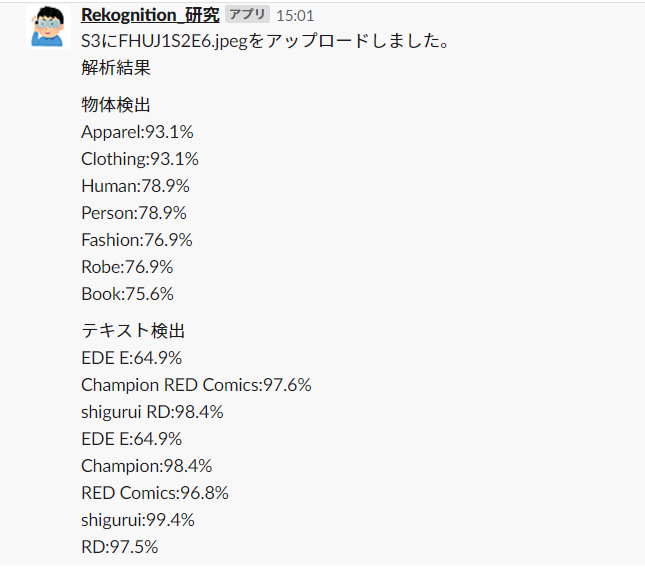Image resolution: width=645 pixels, height=569 pixels.
Task: Select the Fashion:76.9% result line
Action: (137, 239)
